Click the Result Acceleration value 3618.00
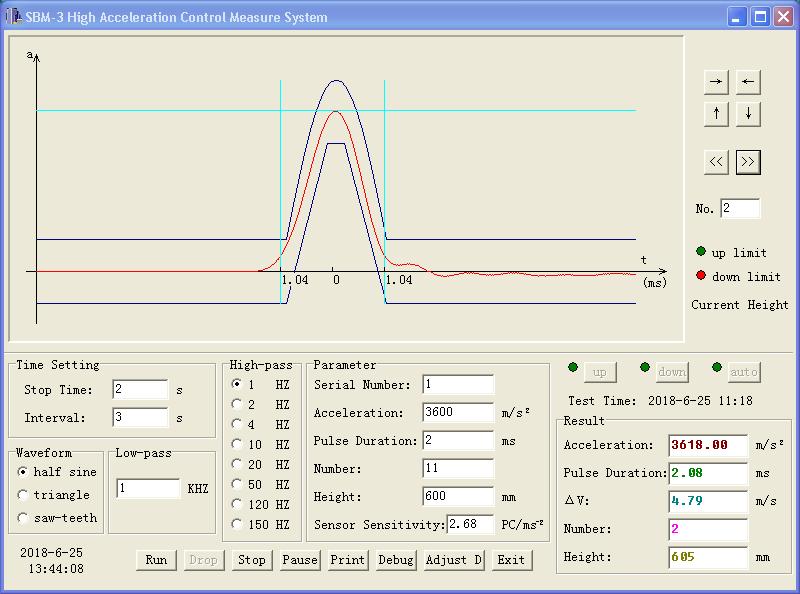Screen dimensions: 800x594 point(708,445)
